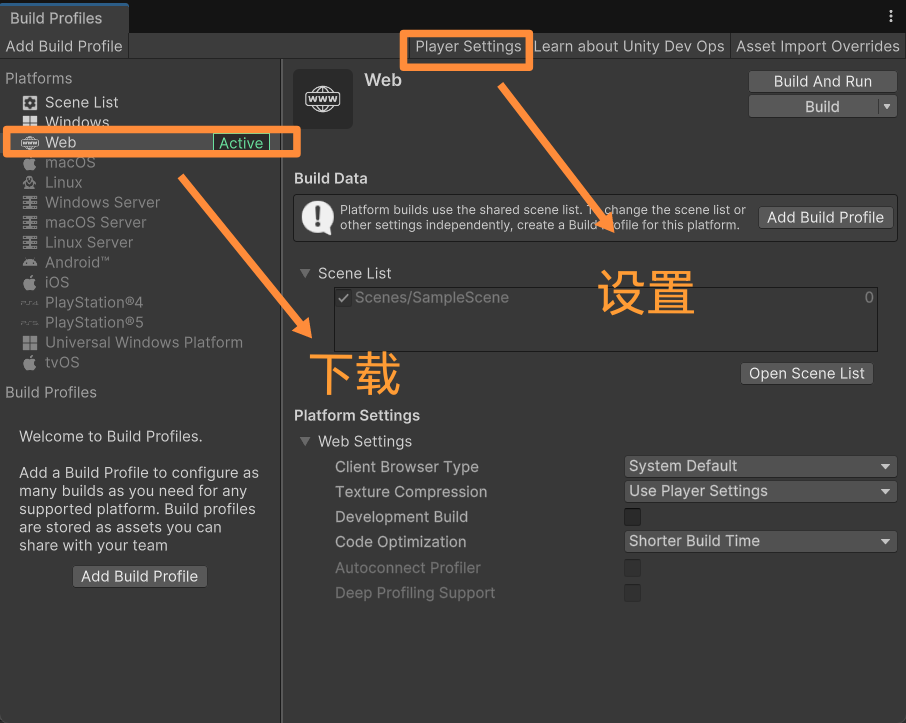Select the macOS Server platform
Screen dimensions: 906x723
[141, 223]
